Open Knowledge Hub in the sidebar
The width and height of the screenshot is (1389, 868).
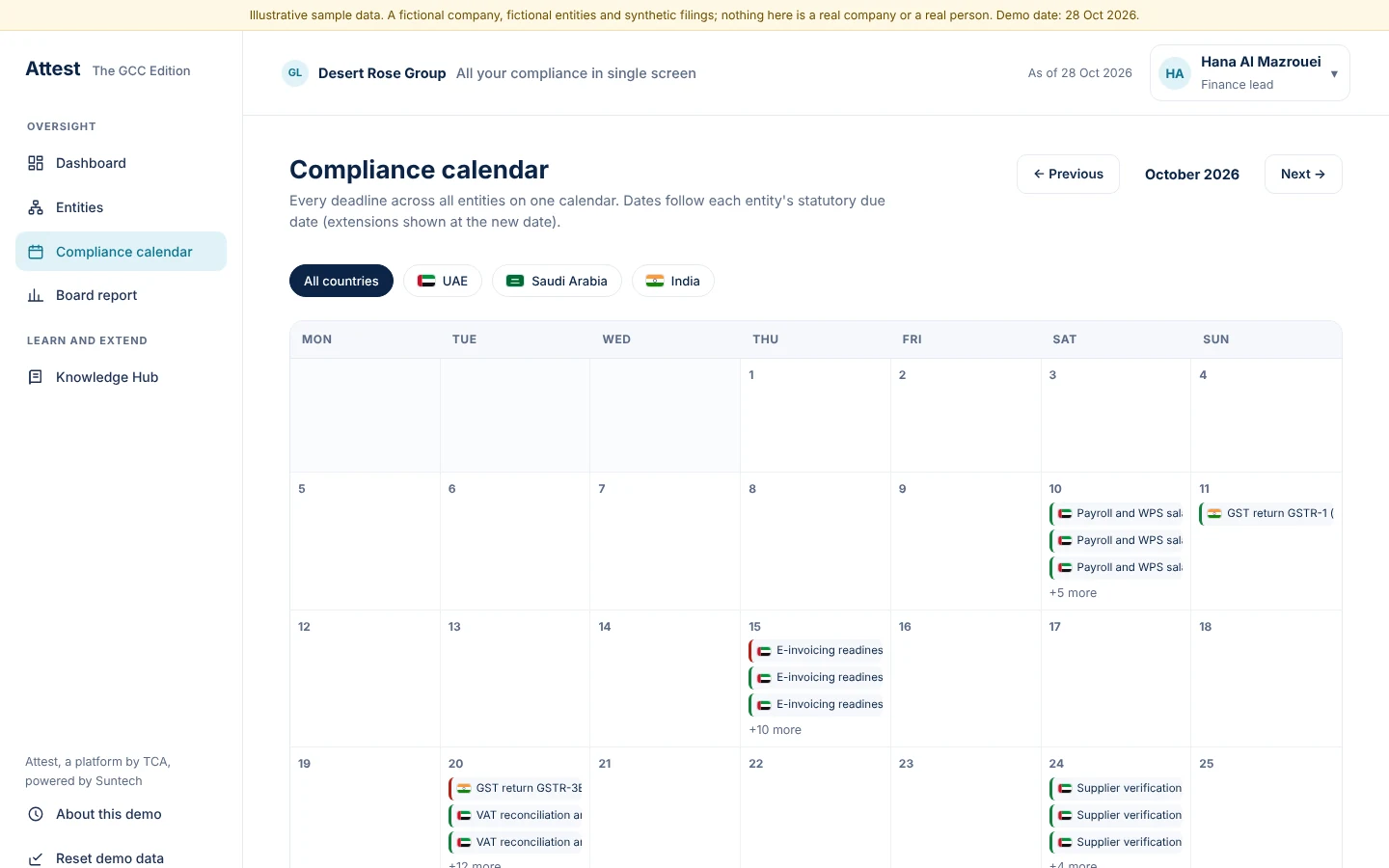[122, 377]
